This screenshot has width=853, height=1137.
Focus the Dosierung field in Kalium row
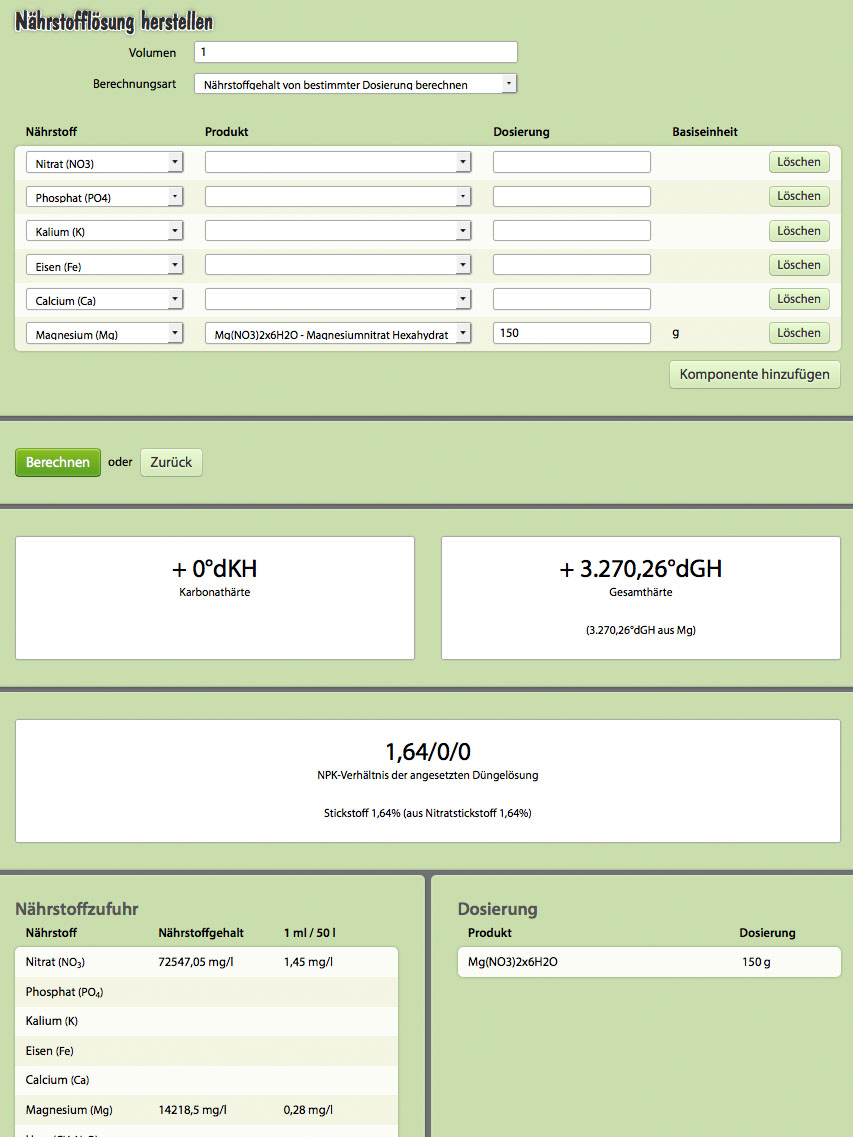coord(571,231)
